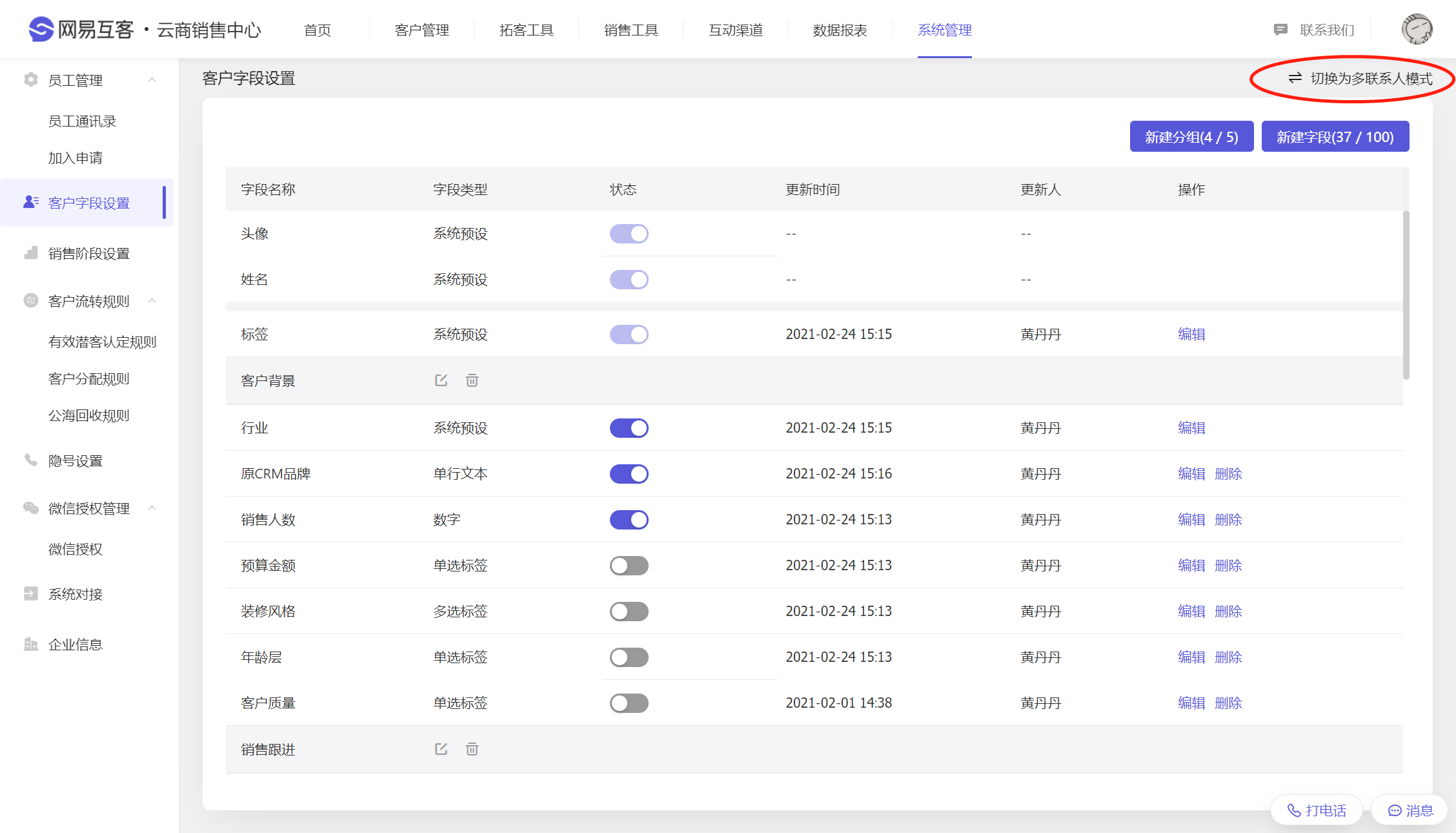The height and width of the screenshot is (833, 1456).
Task: Disable the 销售人数 field switch
Action: (629, 520)
